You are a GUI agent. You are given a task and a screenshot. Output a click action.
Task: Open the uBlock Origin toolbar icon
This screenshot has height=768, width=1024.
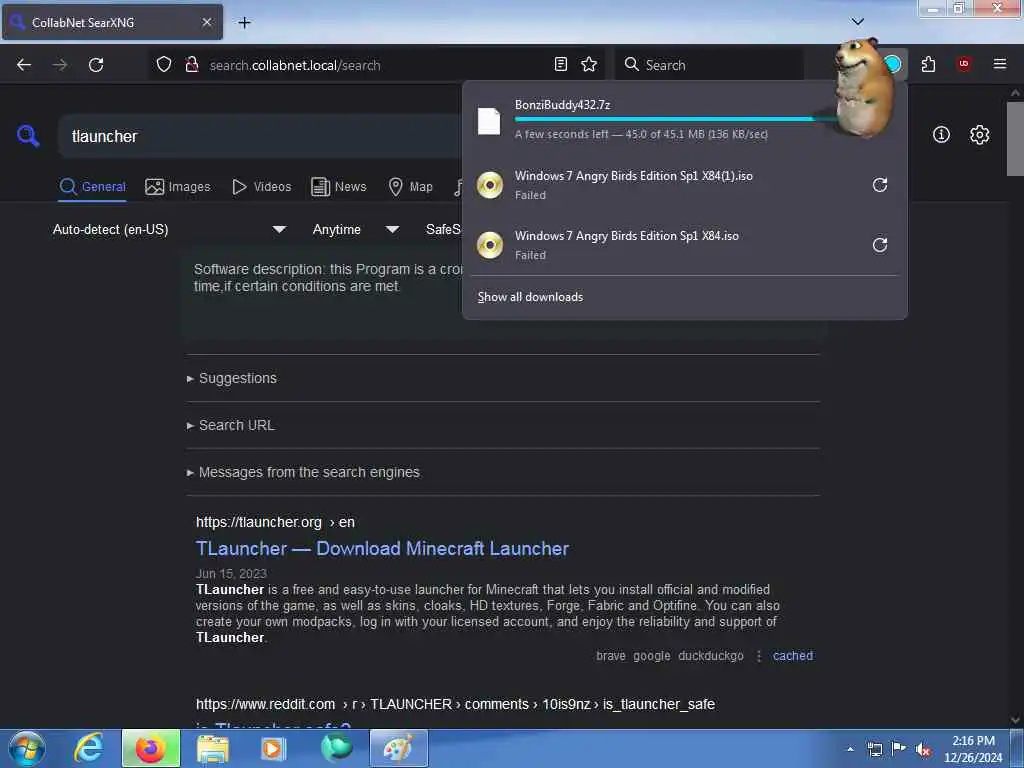[964, 64]
